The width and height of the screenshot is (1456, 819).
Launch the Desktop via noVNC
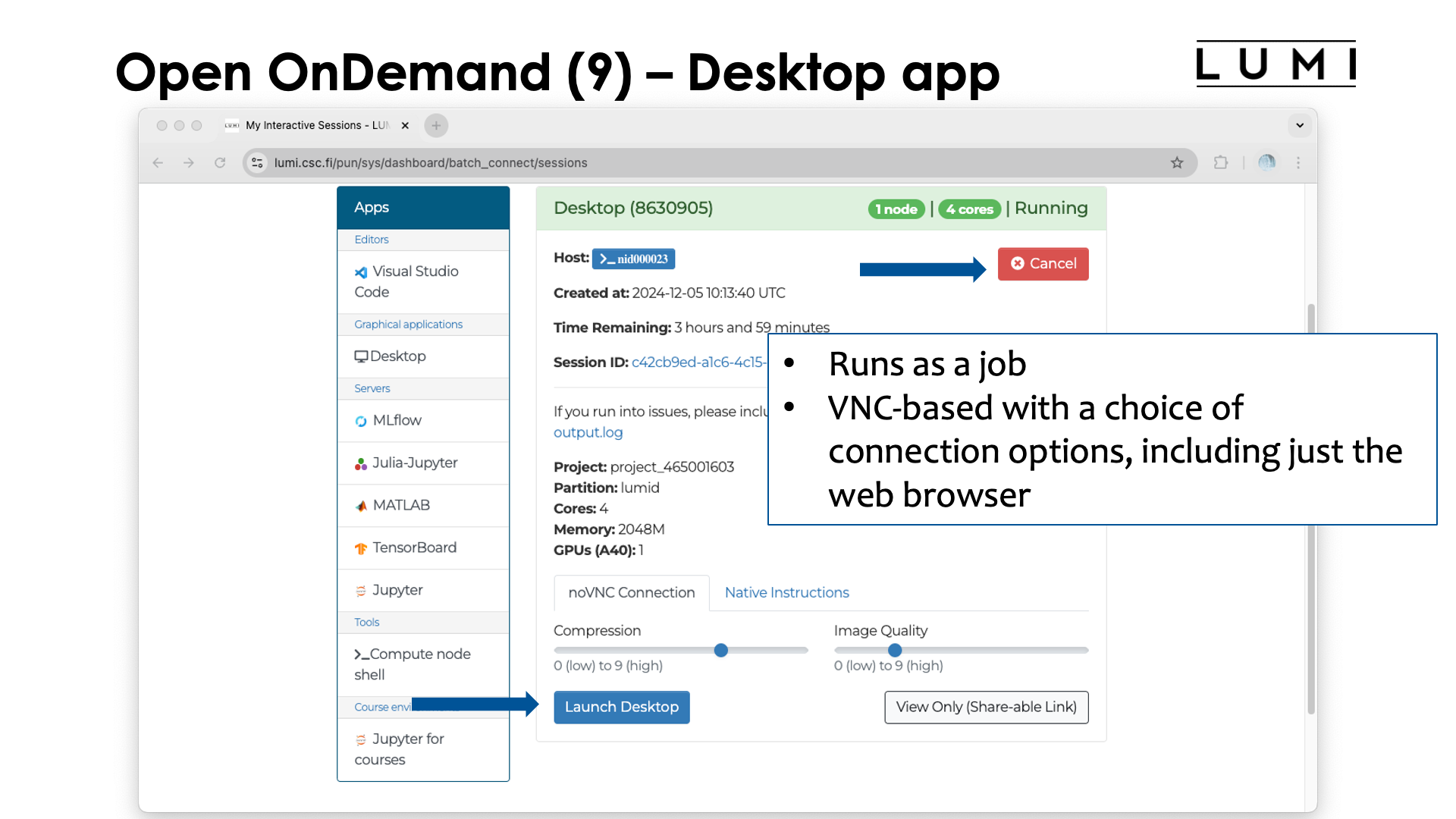click(x=621, y=707)
